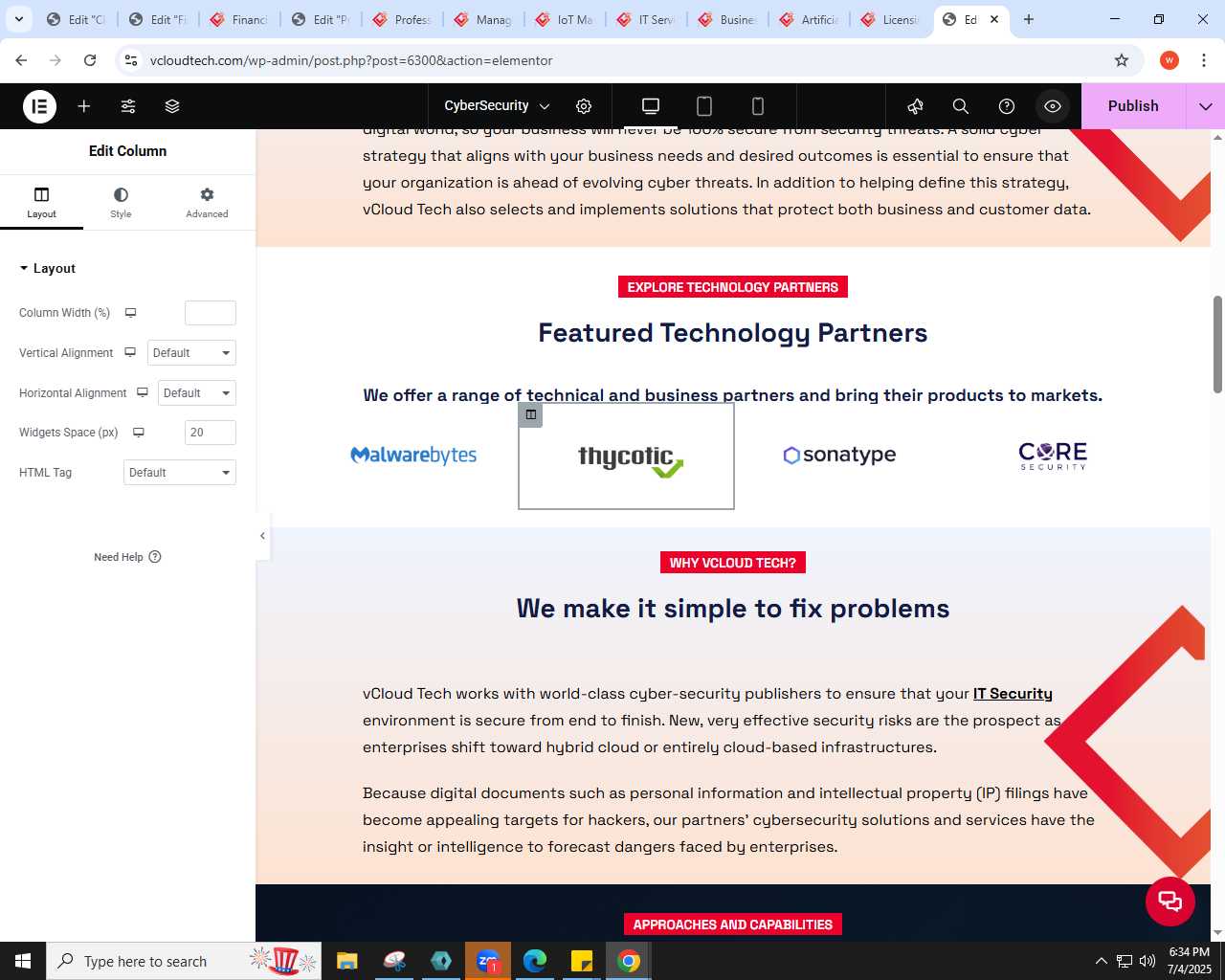Screen dimensions: 1225x980
Task: Open Microsoft Edge from taskbar
Action: 535,961
